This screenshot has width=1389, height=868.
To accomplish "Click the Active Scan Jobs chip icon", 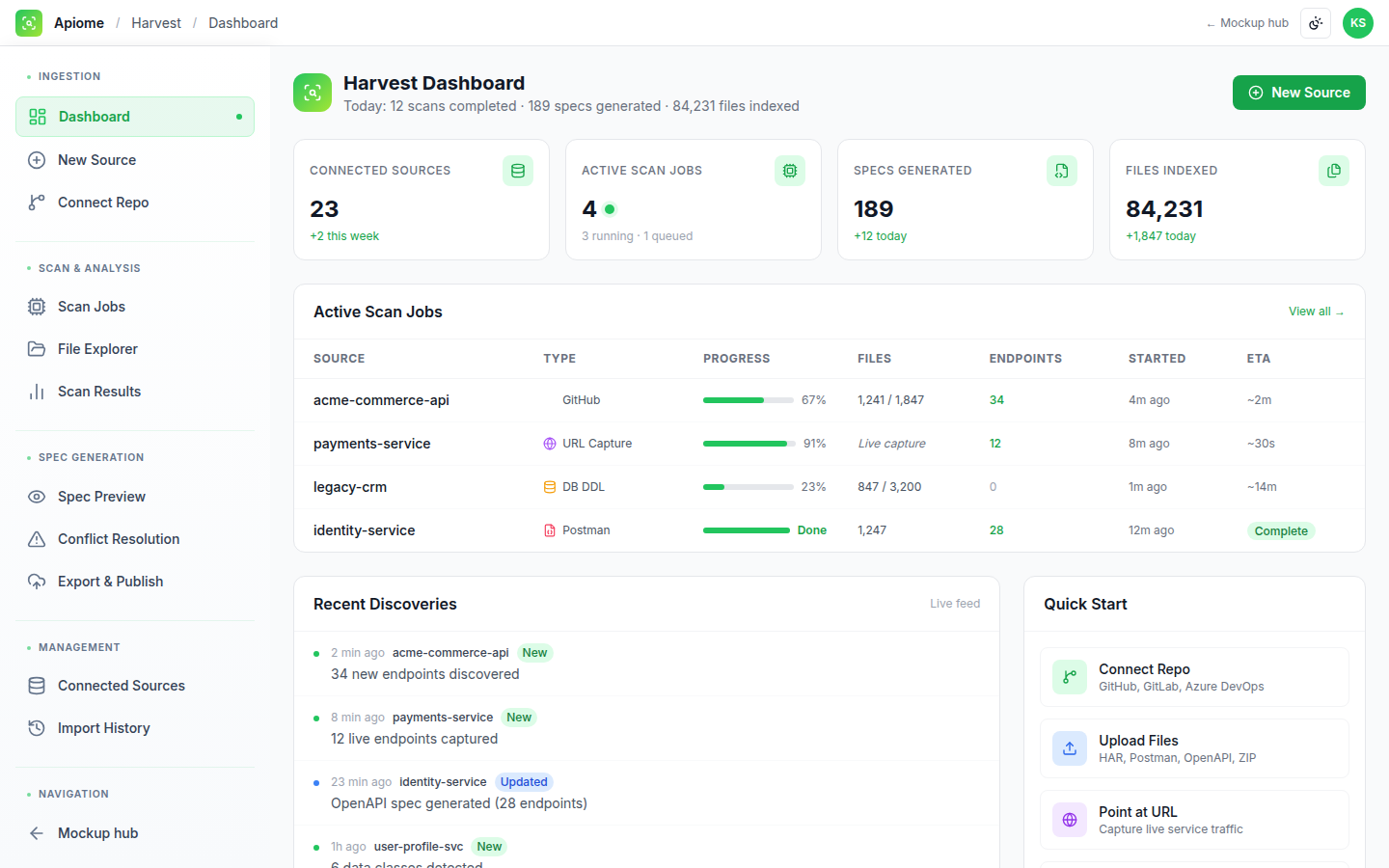I will 790,171.
